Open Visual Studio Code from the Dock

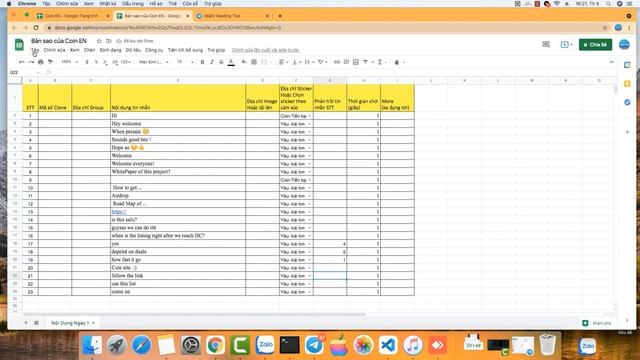tap(388, 345)
